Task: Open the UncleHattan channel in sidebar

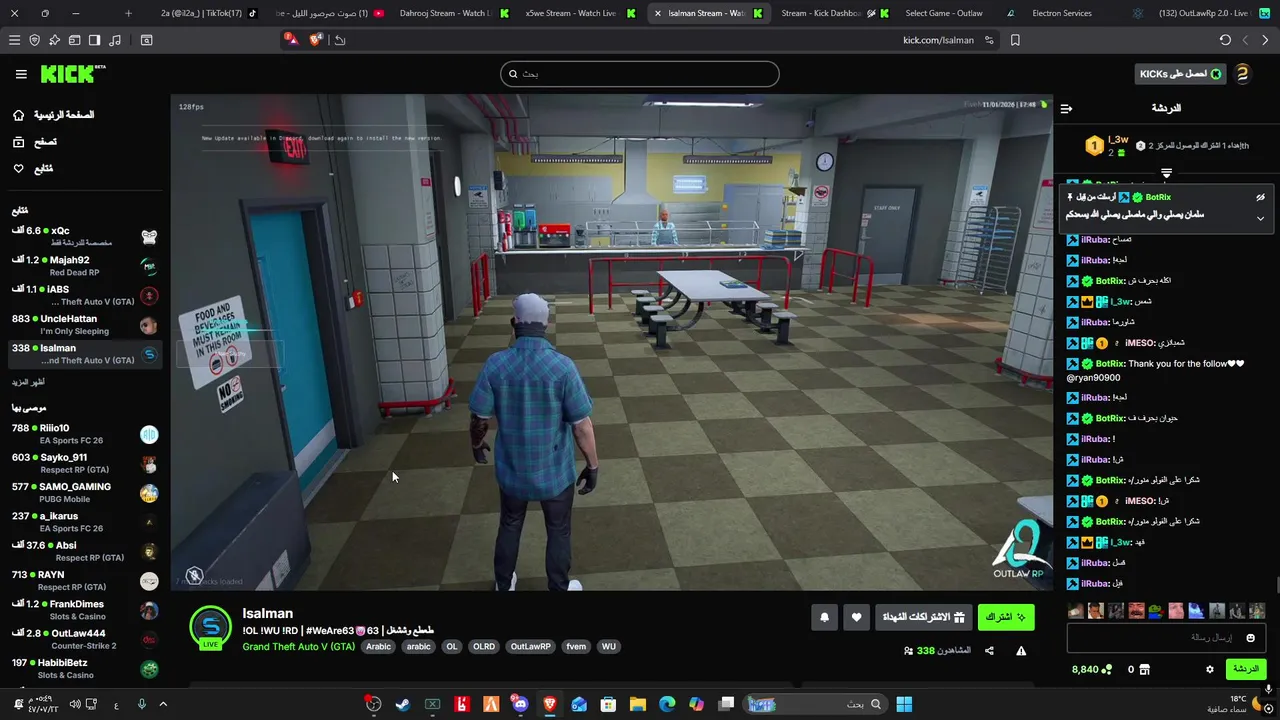Action: 84,324
